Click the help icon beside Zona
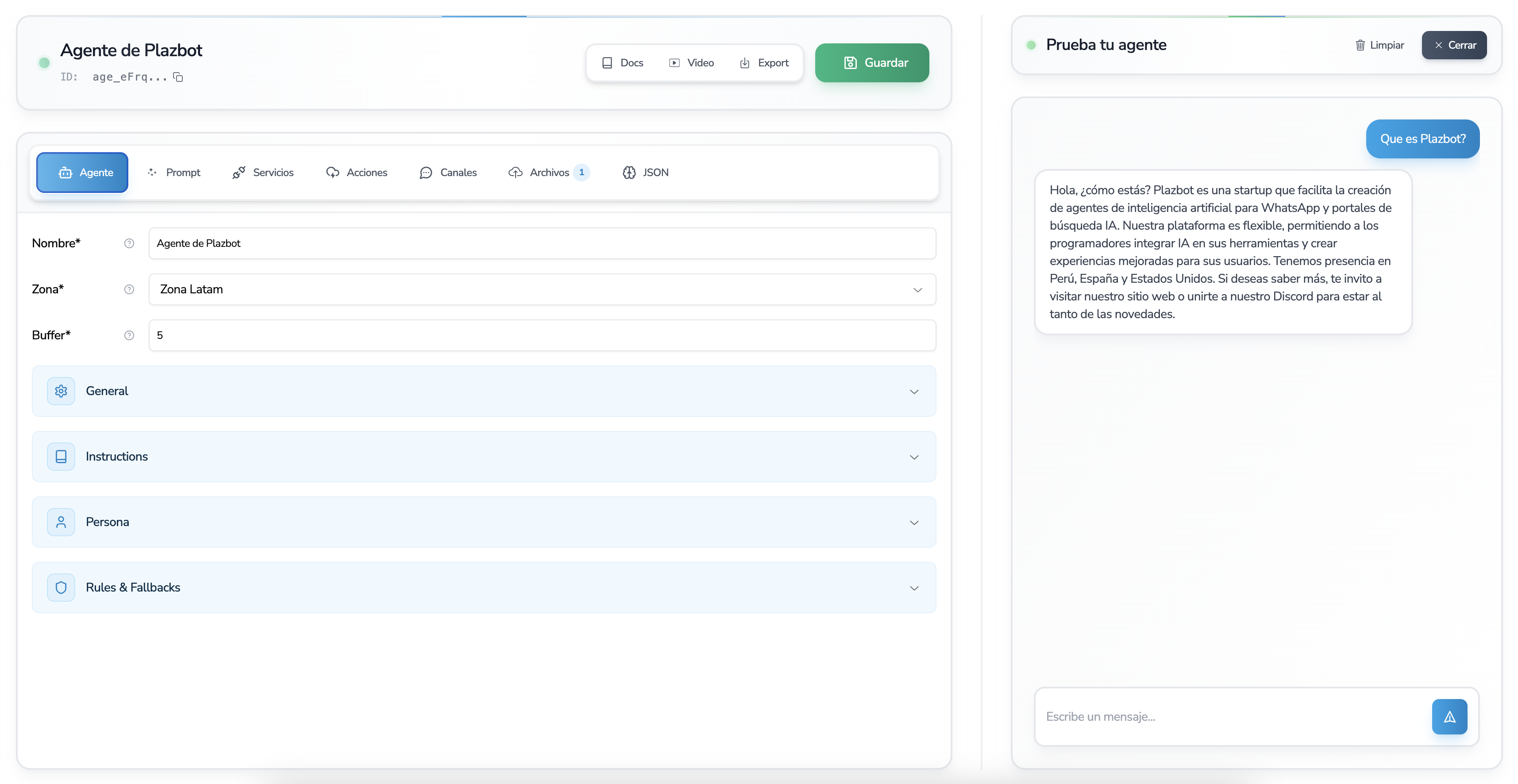 pos(129,289)
